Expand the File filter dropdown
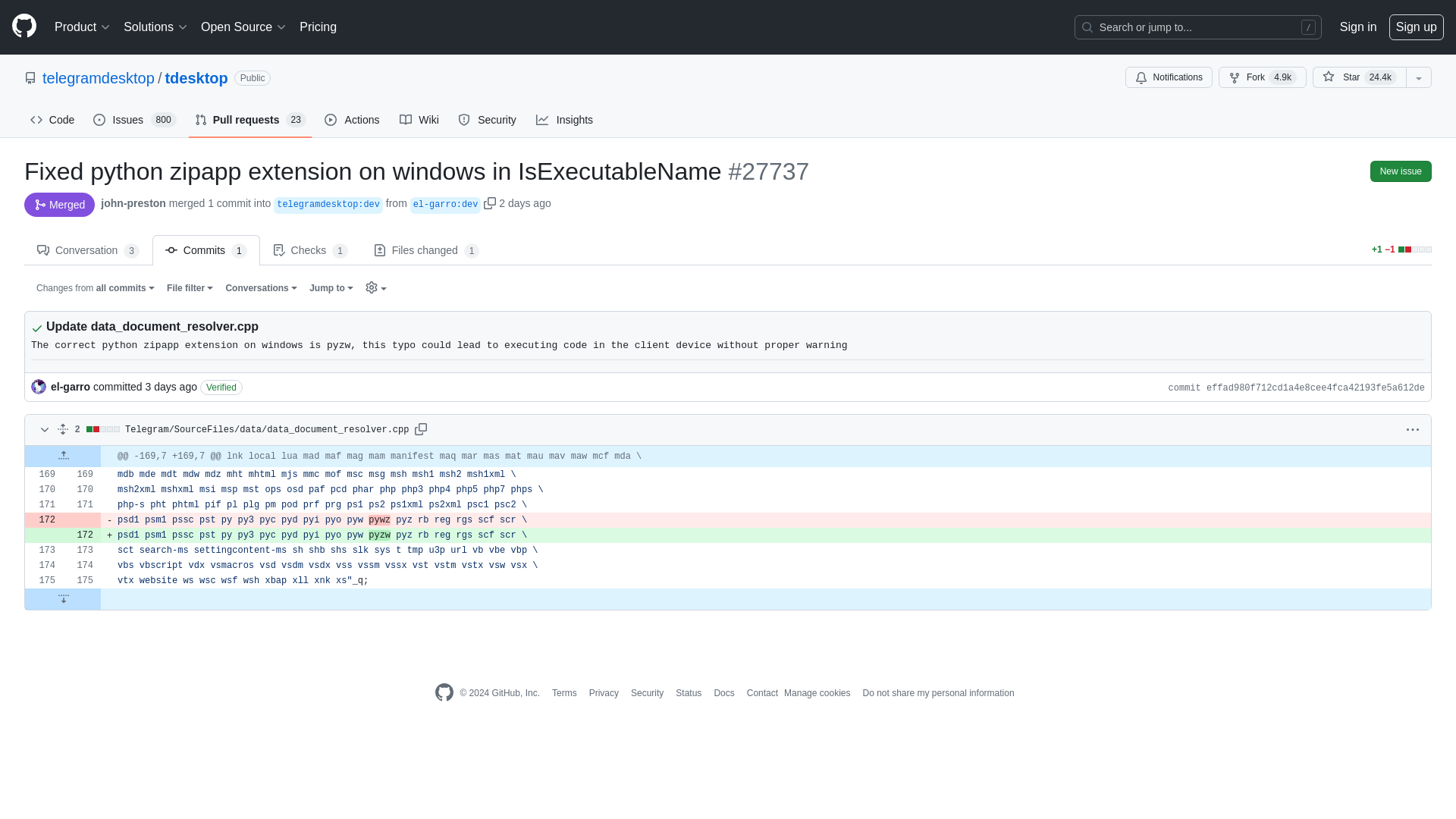Image resolution: width=1456 pixels, height=819 pixels. pos(190,288)
